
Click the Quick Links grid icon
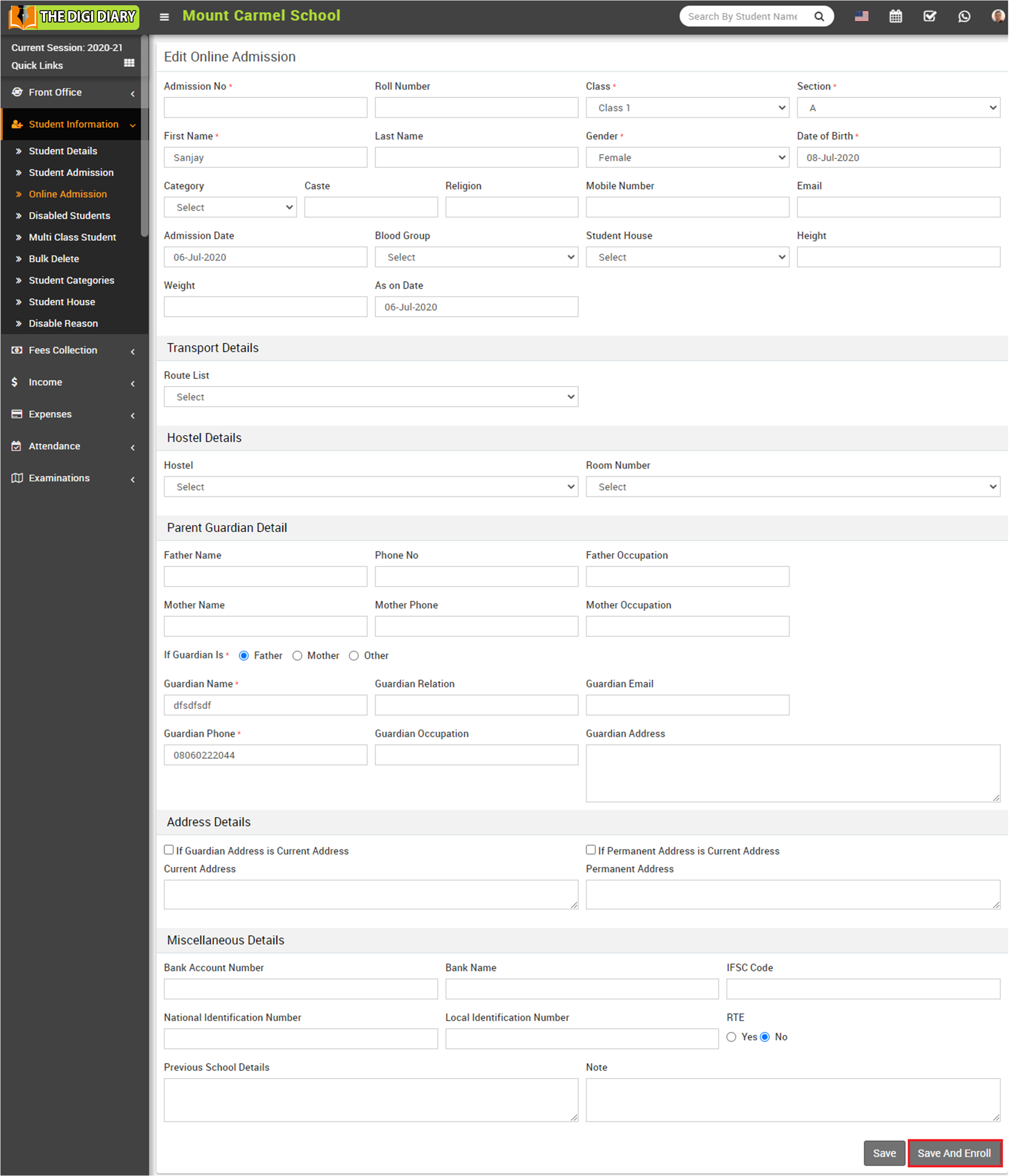129,64
